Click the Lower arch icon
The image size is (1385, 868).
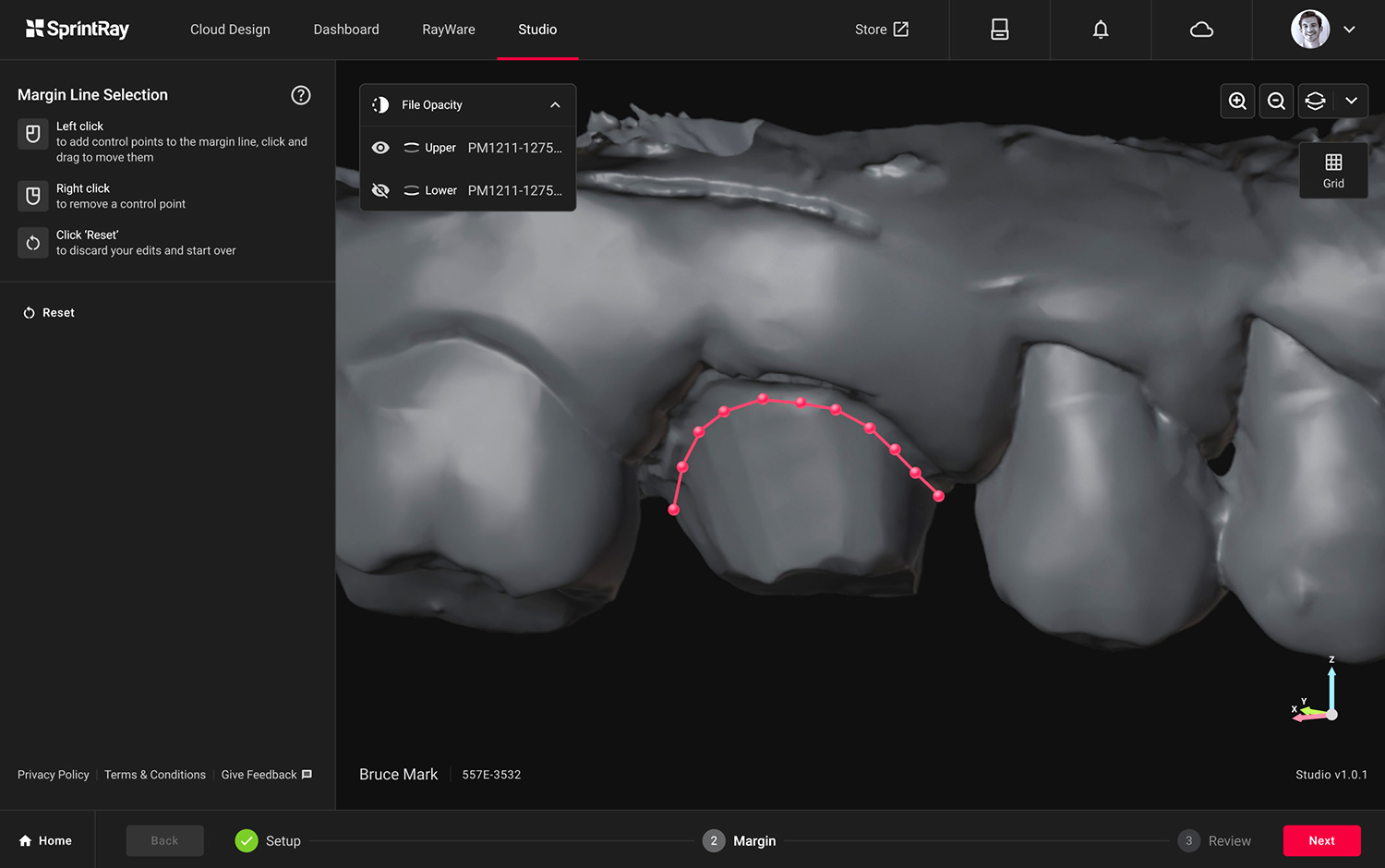pos(412,190)
